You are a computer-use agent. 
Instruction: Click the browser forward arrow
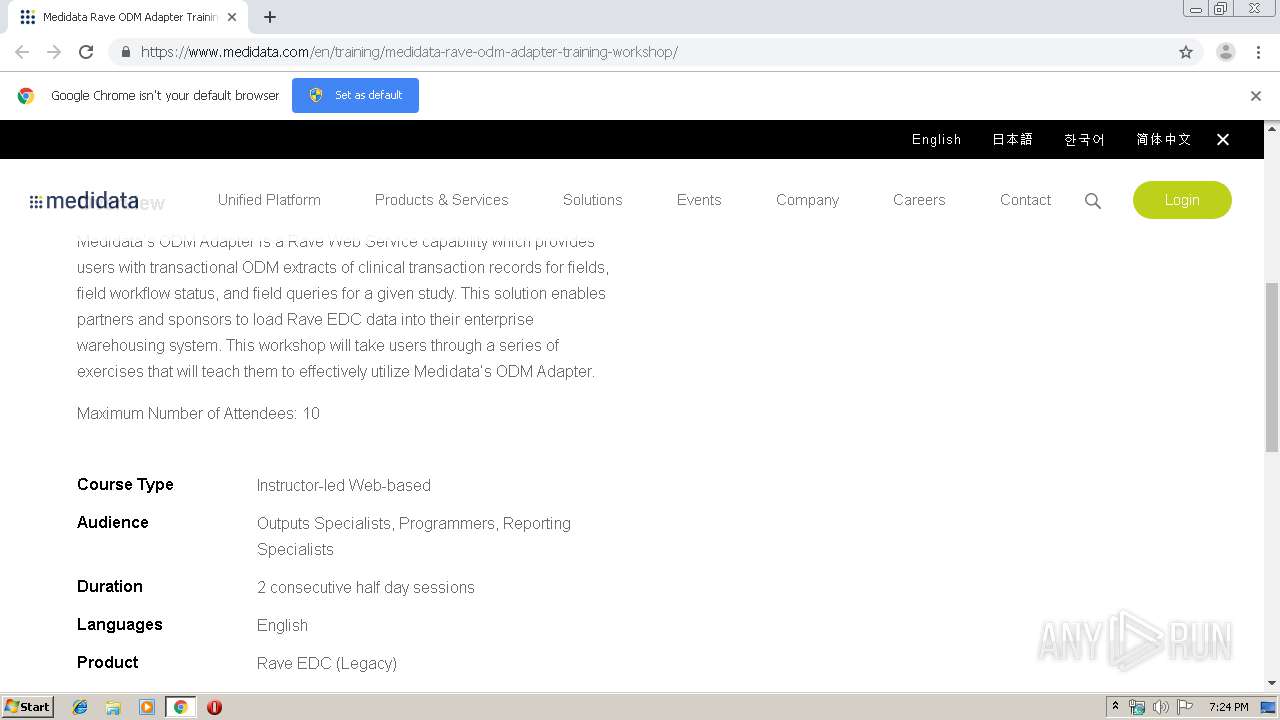[54, 52]
